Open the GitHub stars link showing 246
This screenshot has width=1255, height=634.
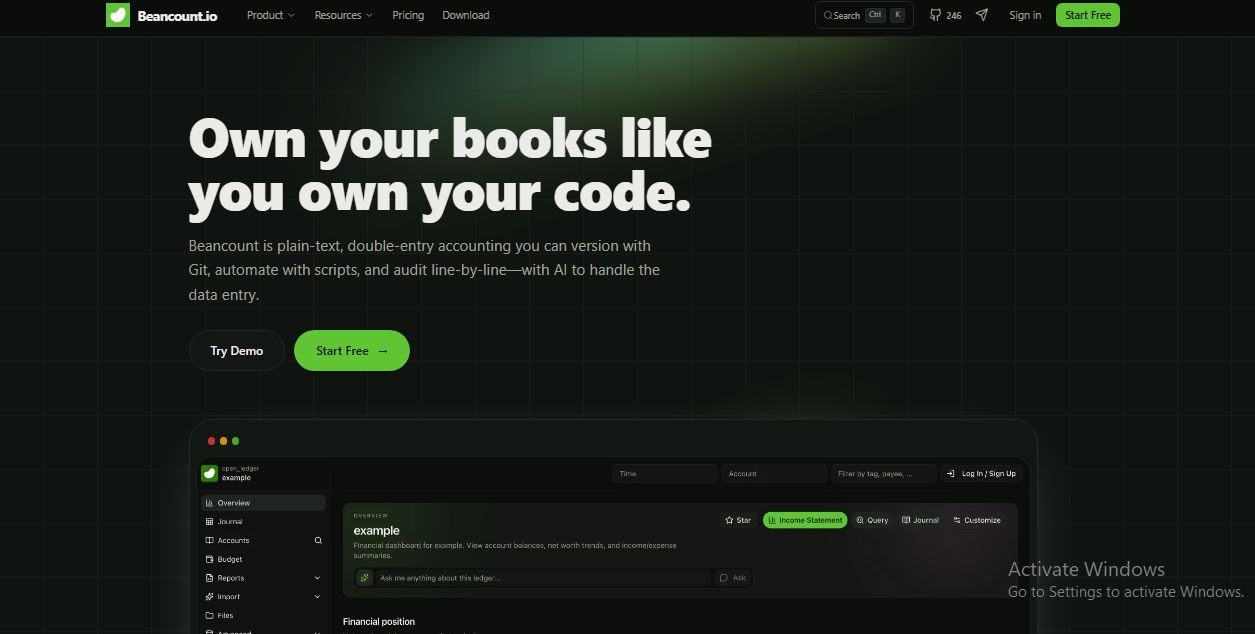coord(945,15)
